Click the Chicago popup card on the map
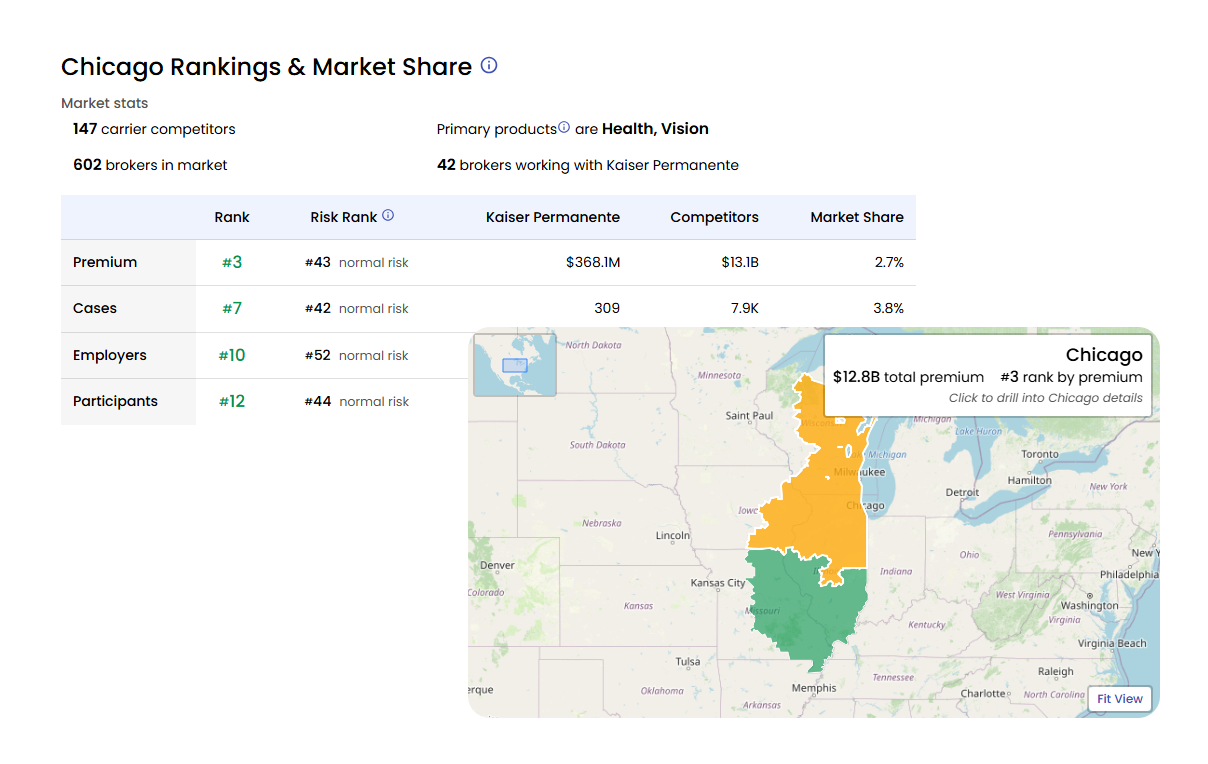This screenshot has height=764, width=1208. pos(988,372)
